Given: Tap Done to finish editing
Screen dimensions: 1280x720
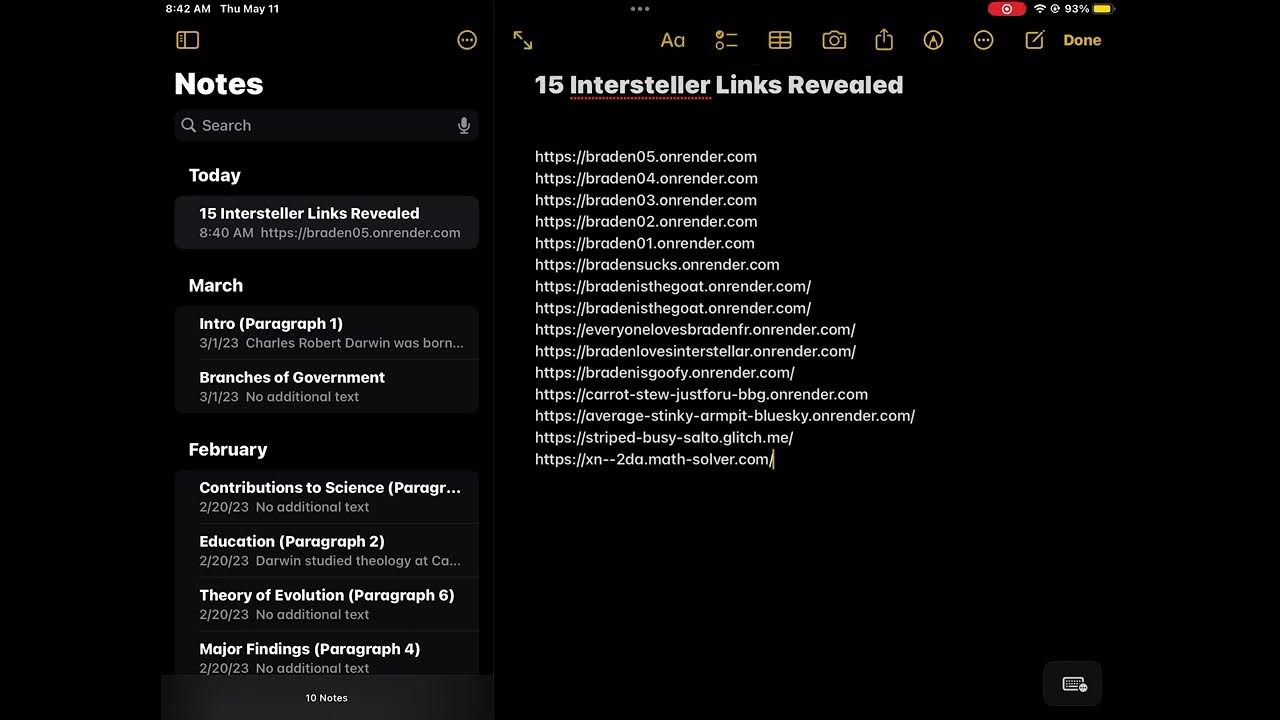Looking at the screenshot, I should [1082, 40].
